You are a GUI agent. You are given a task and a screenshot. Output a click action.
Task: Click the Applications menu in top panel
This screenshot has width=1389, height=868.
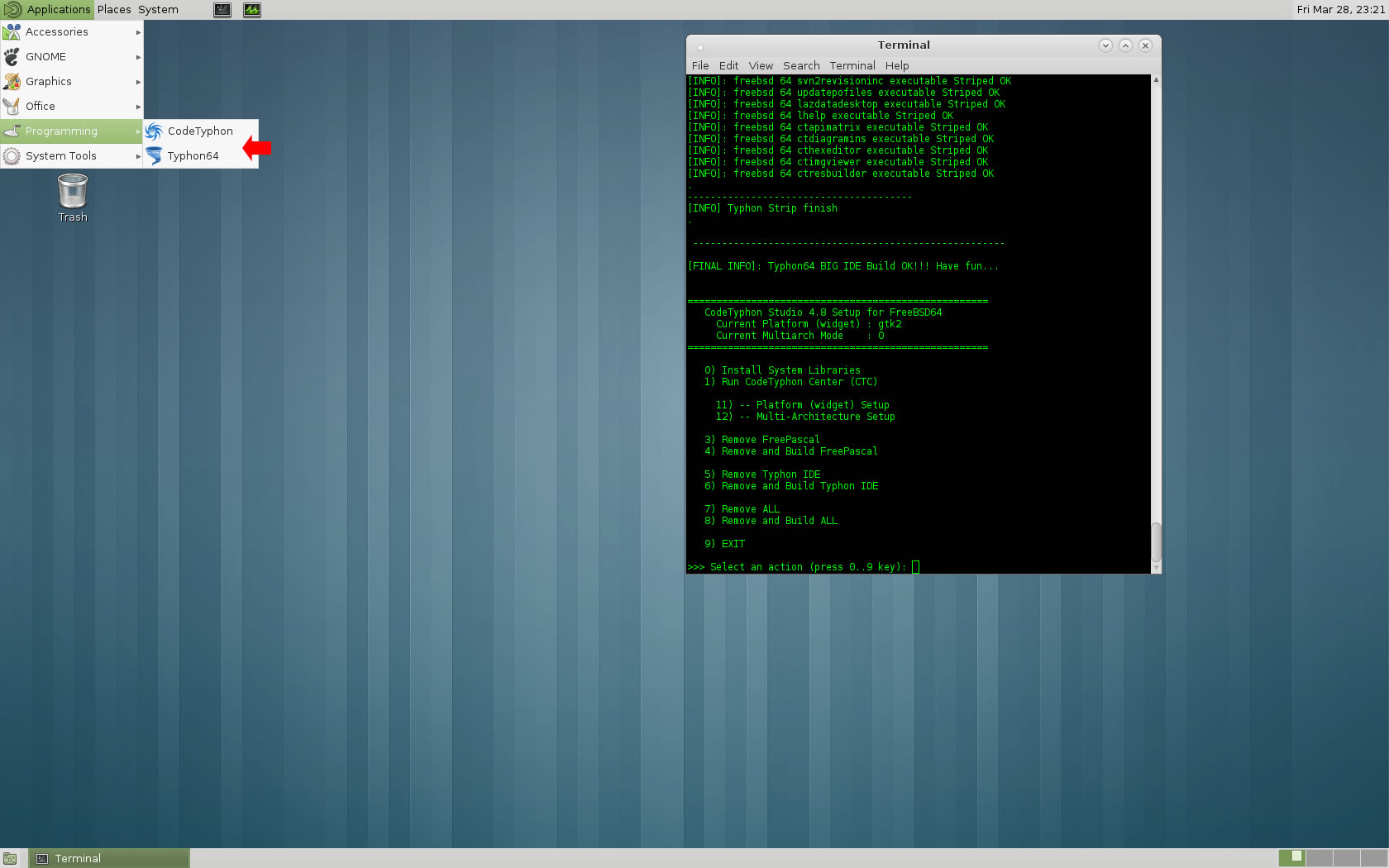click(x=47, y=9)
